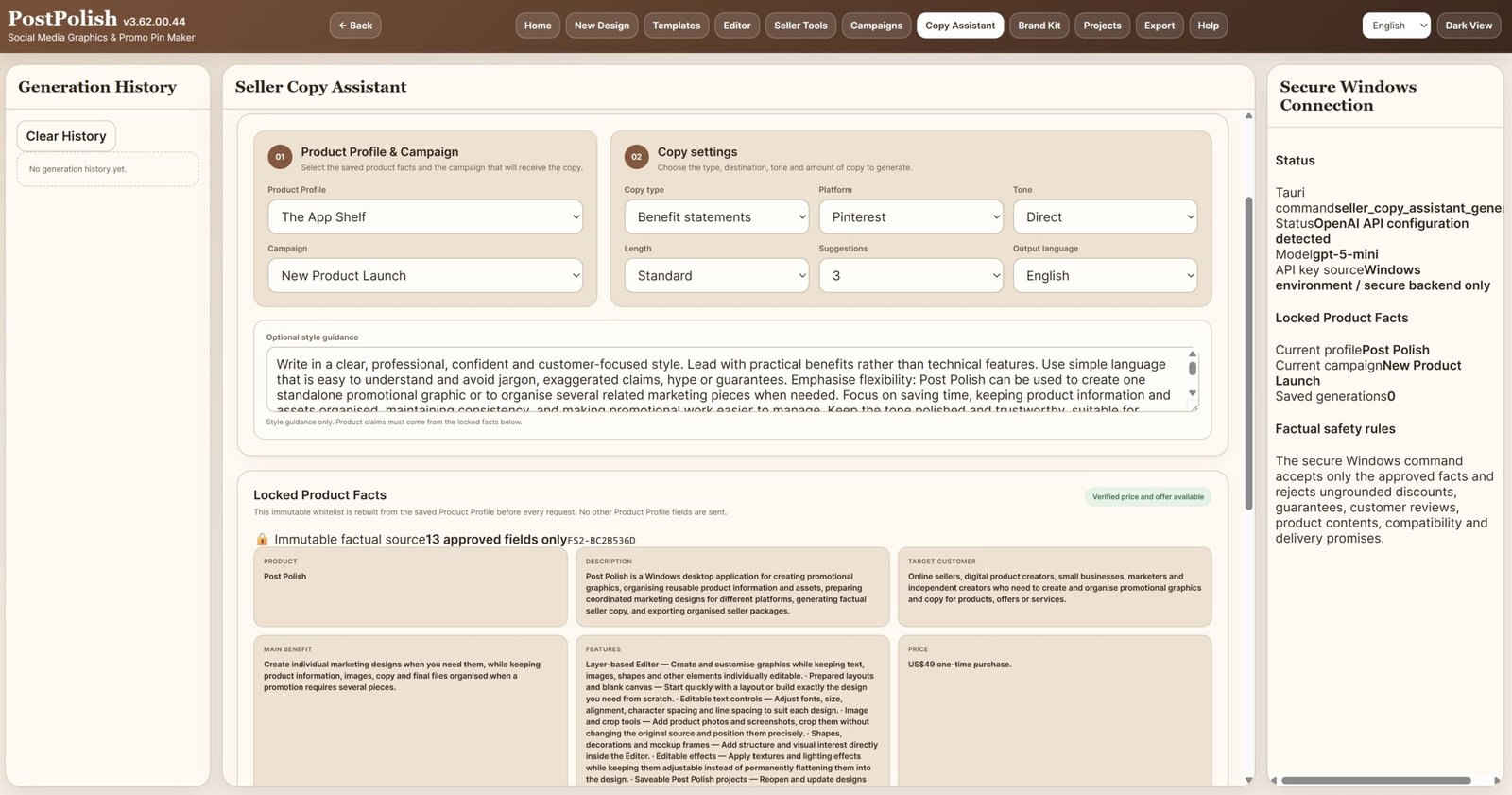The height and width of the screenshot is (795, 1512).
Task: Click the Locked Product Facts heading in main panel
Action: tap(319, 494)
